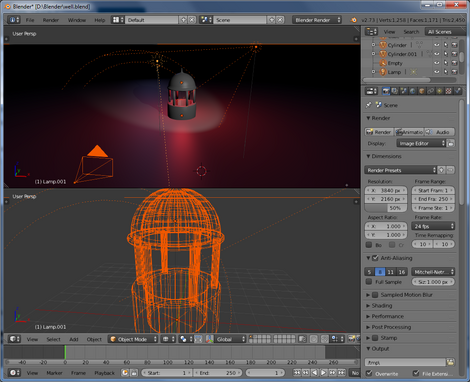Select the Constraints properties tab icon
The image size is (470, 382).
point(431,91)
